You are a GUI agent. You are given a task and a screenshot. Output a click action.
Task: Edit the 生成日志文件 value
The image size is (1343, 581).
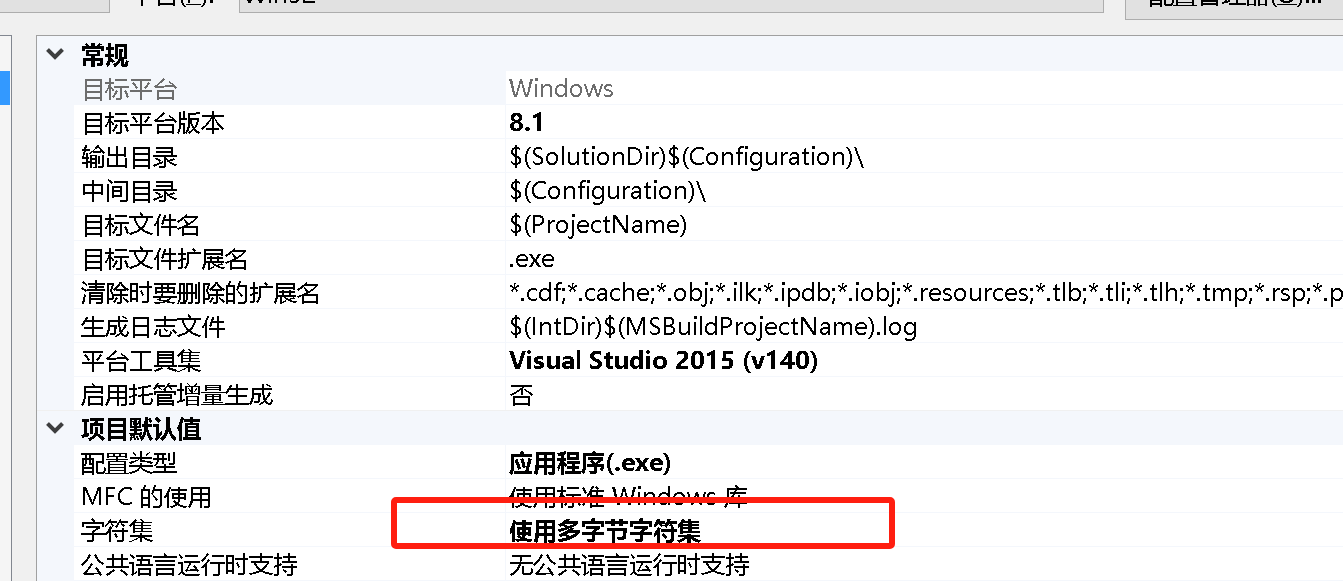(700, 326)
